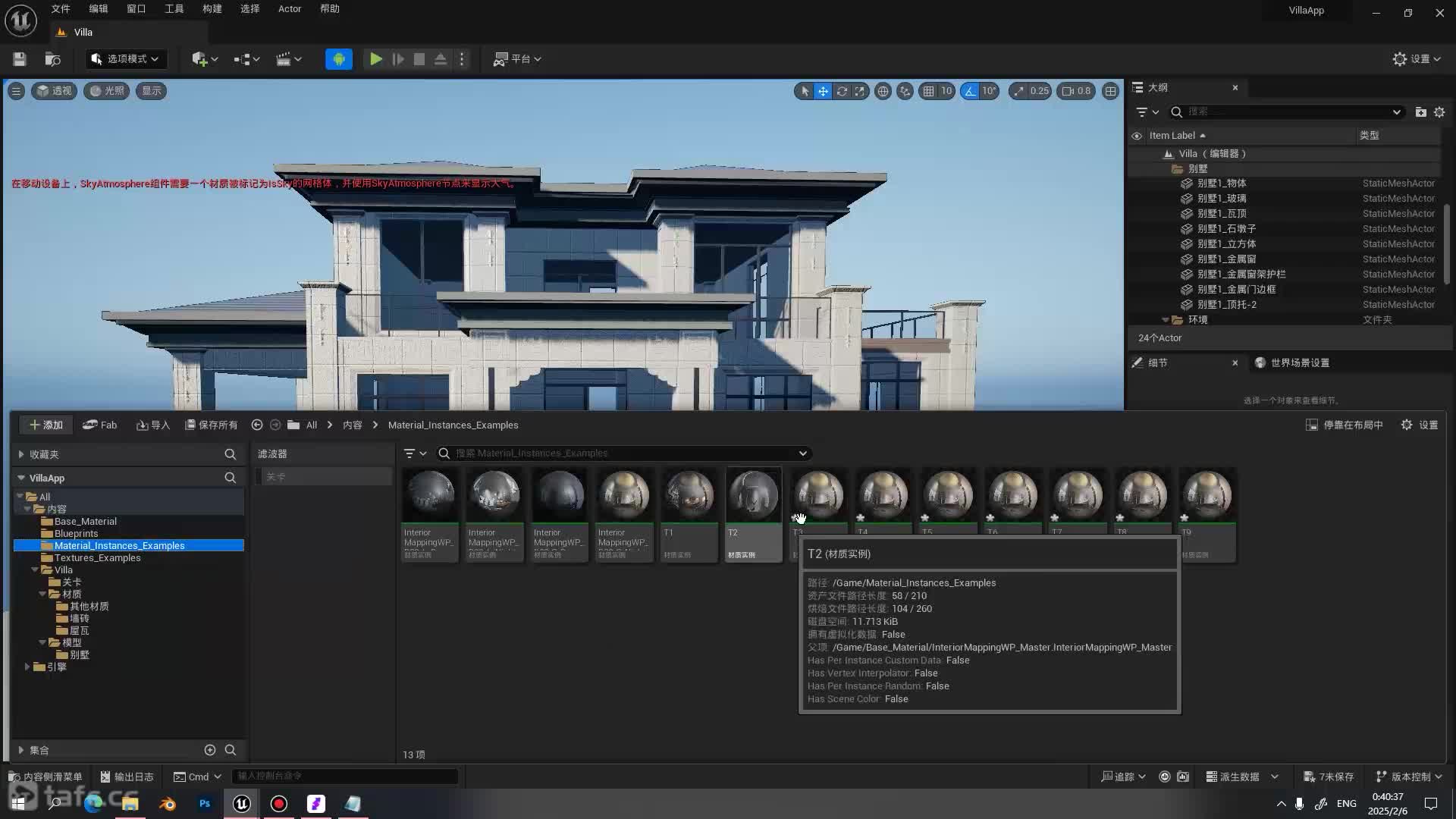Open the 文件 menu
The height and width of the screenshot is (819, 1456).
click(x=61, y=9)
